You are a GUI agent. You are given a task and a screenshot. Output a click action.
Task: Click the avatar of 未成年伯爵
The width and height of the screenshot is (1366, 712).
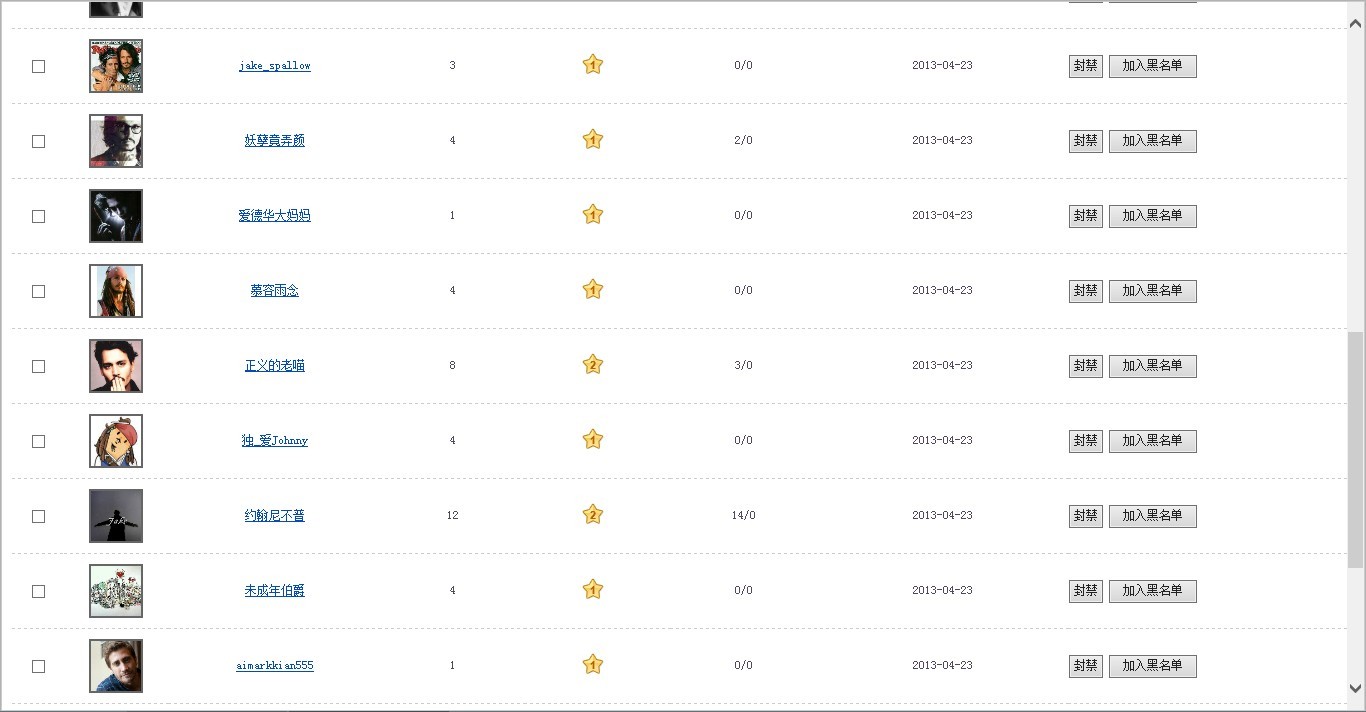coord(116,591)
